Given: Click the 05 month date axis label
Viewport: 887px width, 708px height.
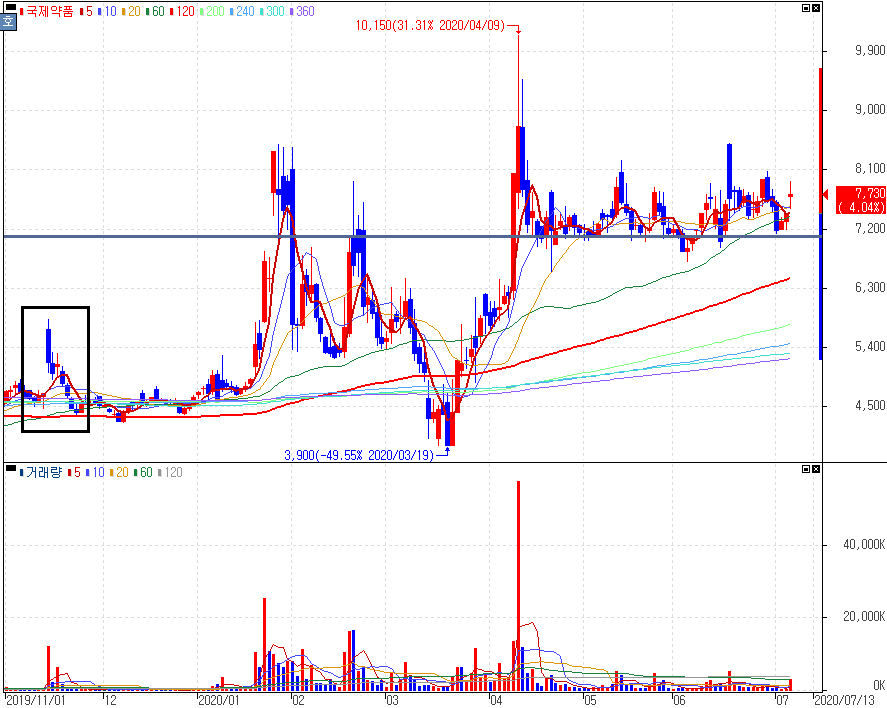Looking at the screenshot, I should pyautogui.click(x=590, y=700).
